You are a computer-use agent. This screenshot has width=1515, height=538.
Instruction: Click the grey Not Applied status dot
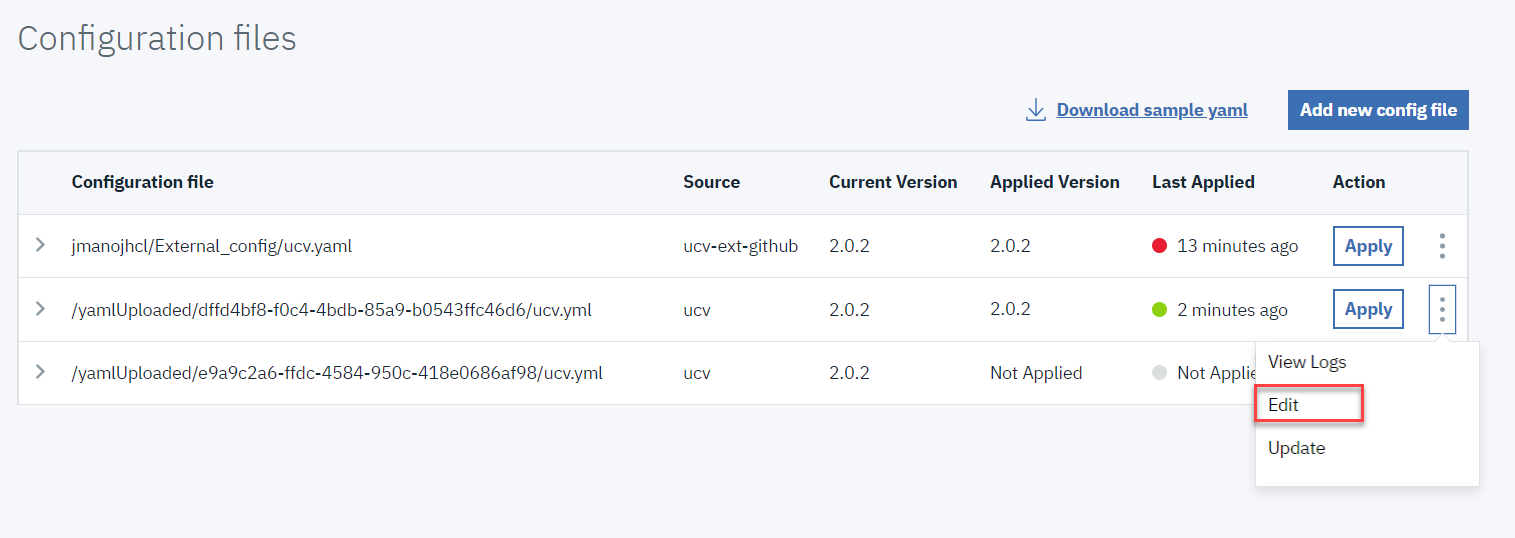(1160, 373)
